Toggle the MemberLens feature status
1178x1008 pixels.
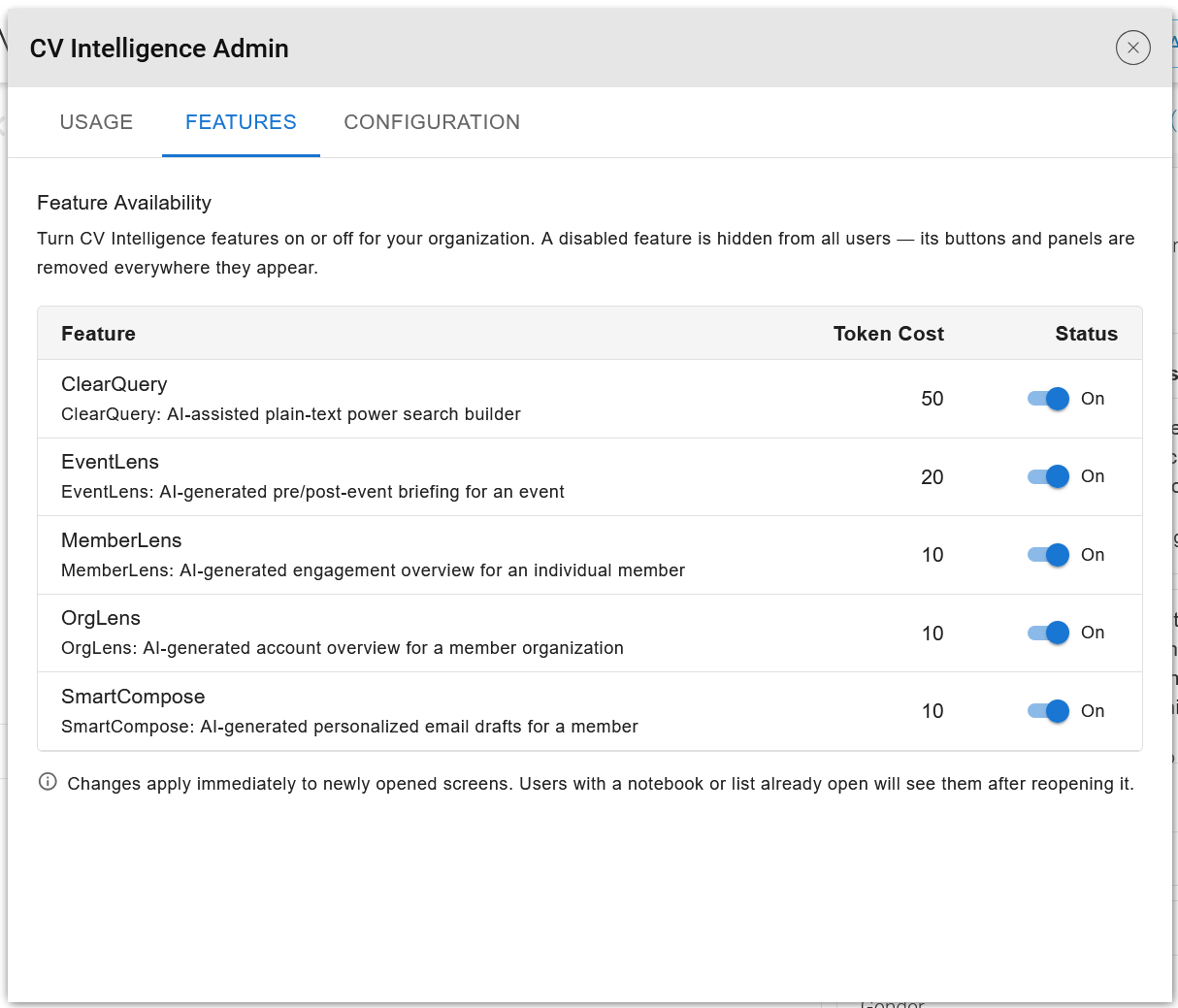point(1048,555)
